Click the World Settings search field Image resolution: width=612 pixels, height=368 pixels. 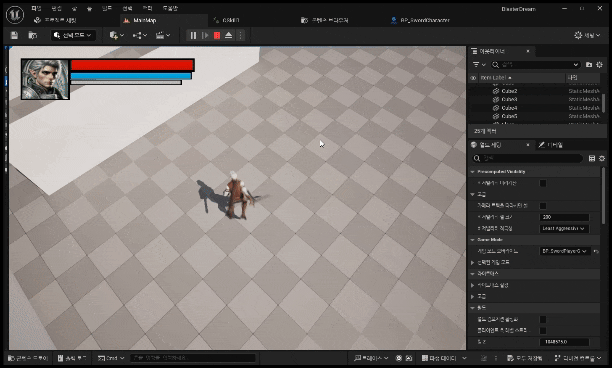(527, 158)
